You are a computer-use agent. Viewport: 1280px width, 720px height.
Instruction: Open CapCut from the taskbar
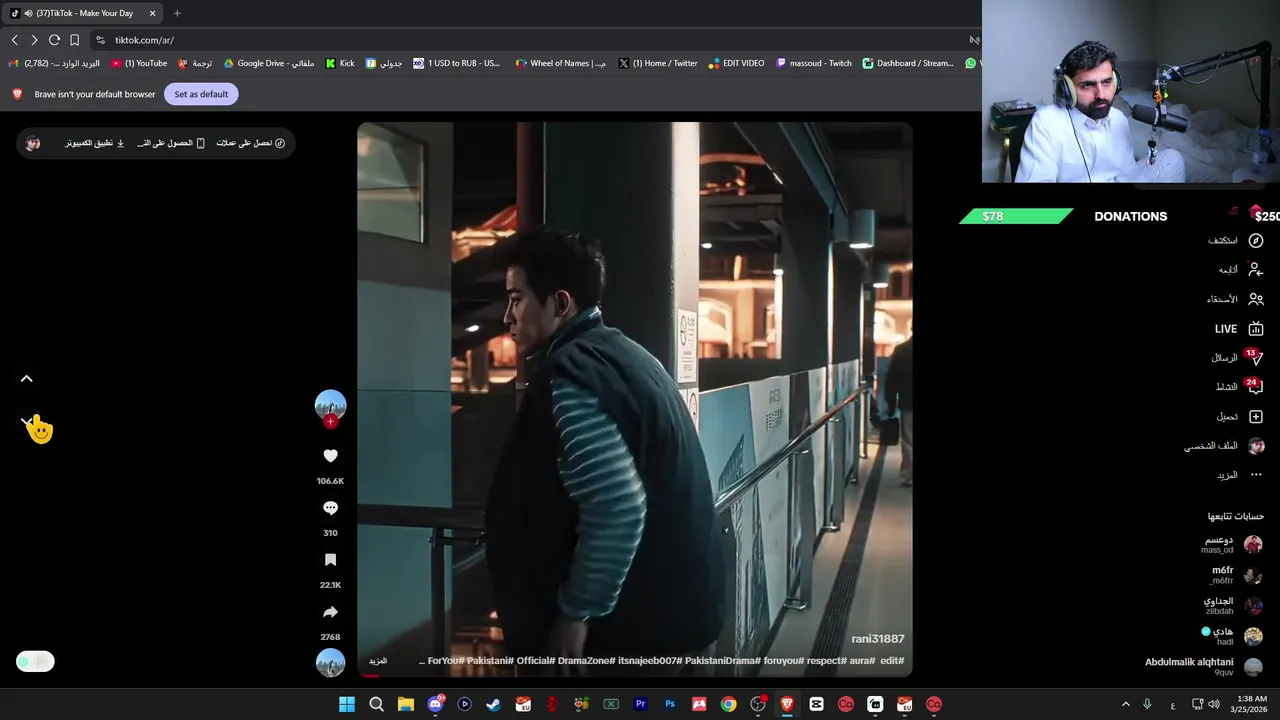817,704
